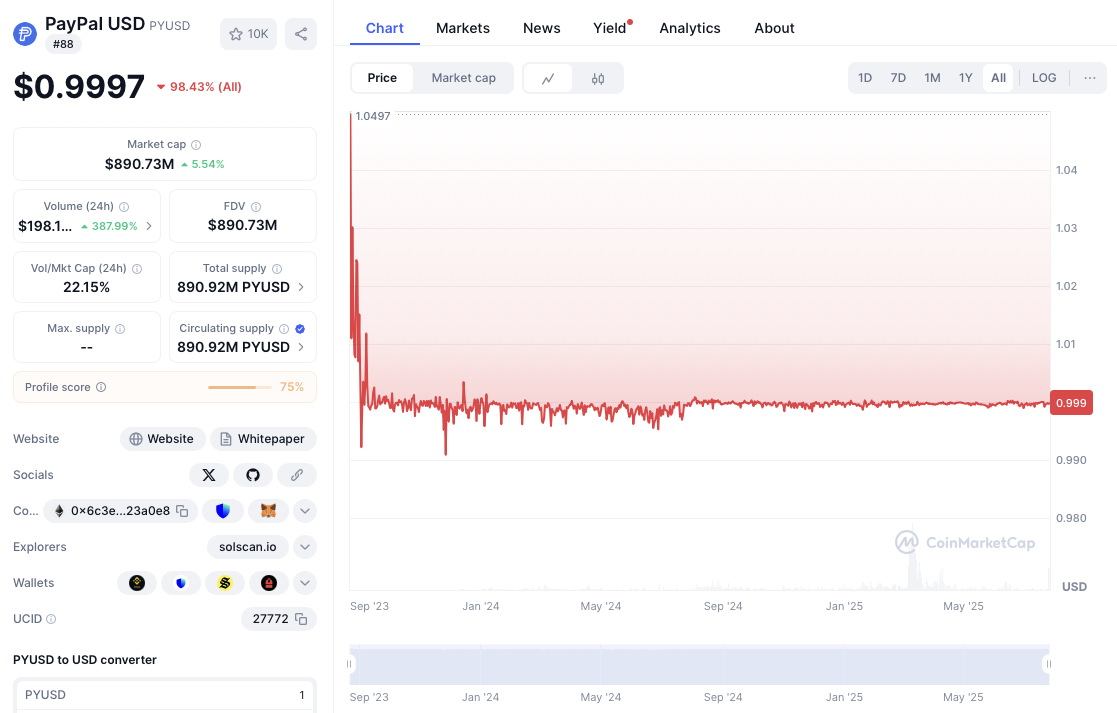Open the X (Twitter) social link

click(209, 475)
